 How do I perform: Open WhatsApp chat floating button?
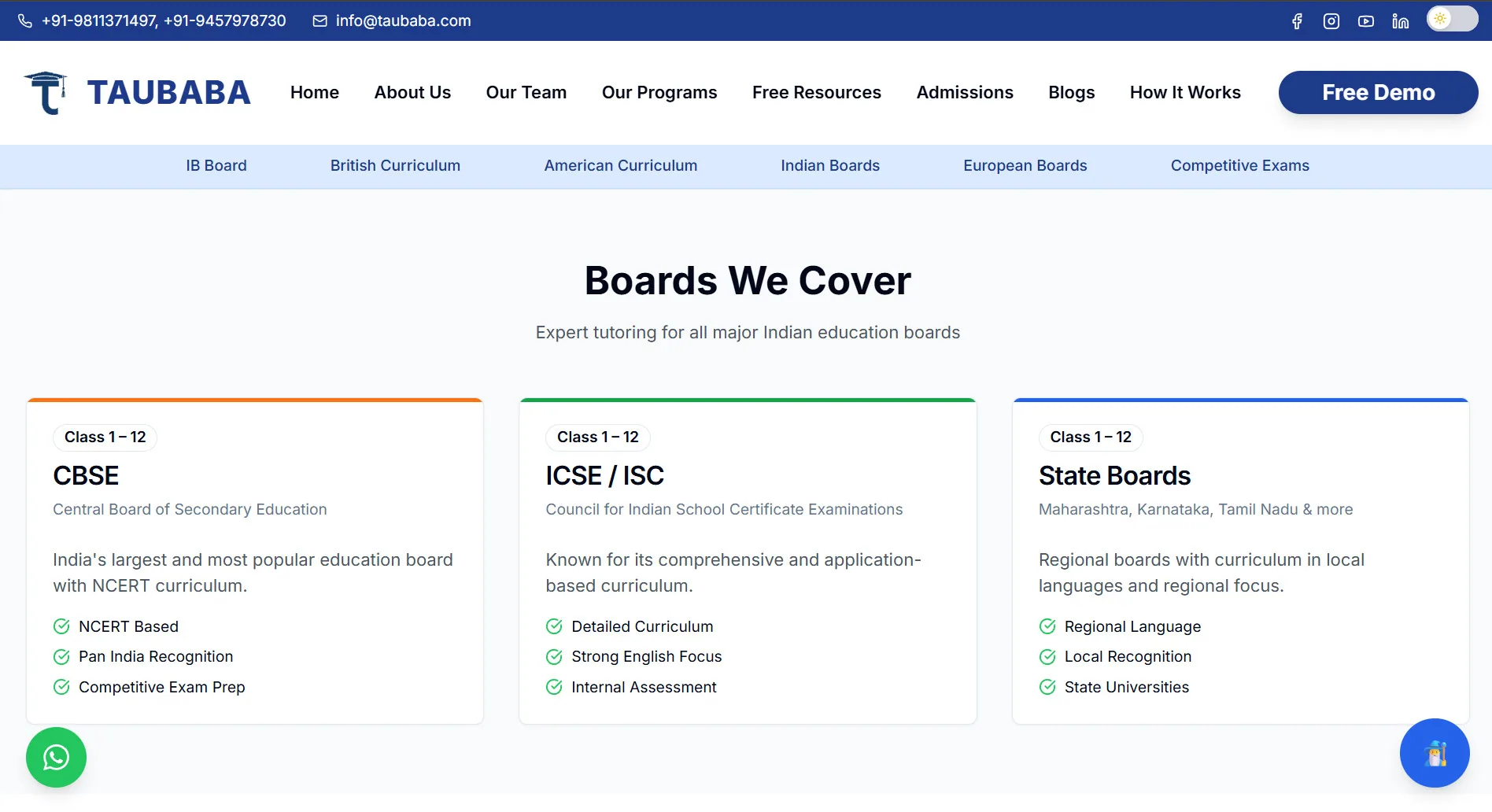[56, 757]
